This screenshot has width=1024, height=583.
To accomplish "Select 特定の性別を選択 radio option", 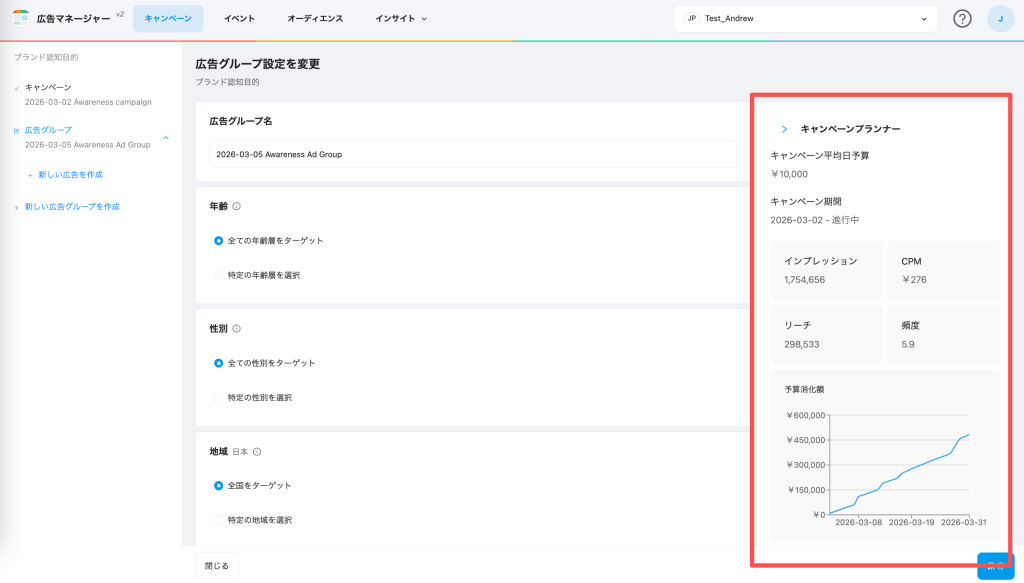I will click(219, 397).
